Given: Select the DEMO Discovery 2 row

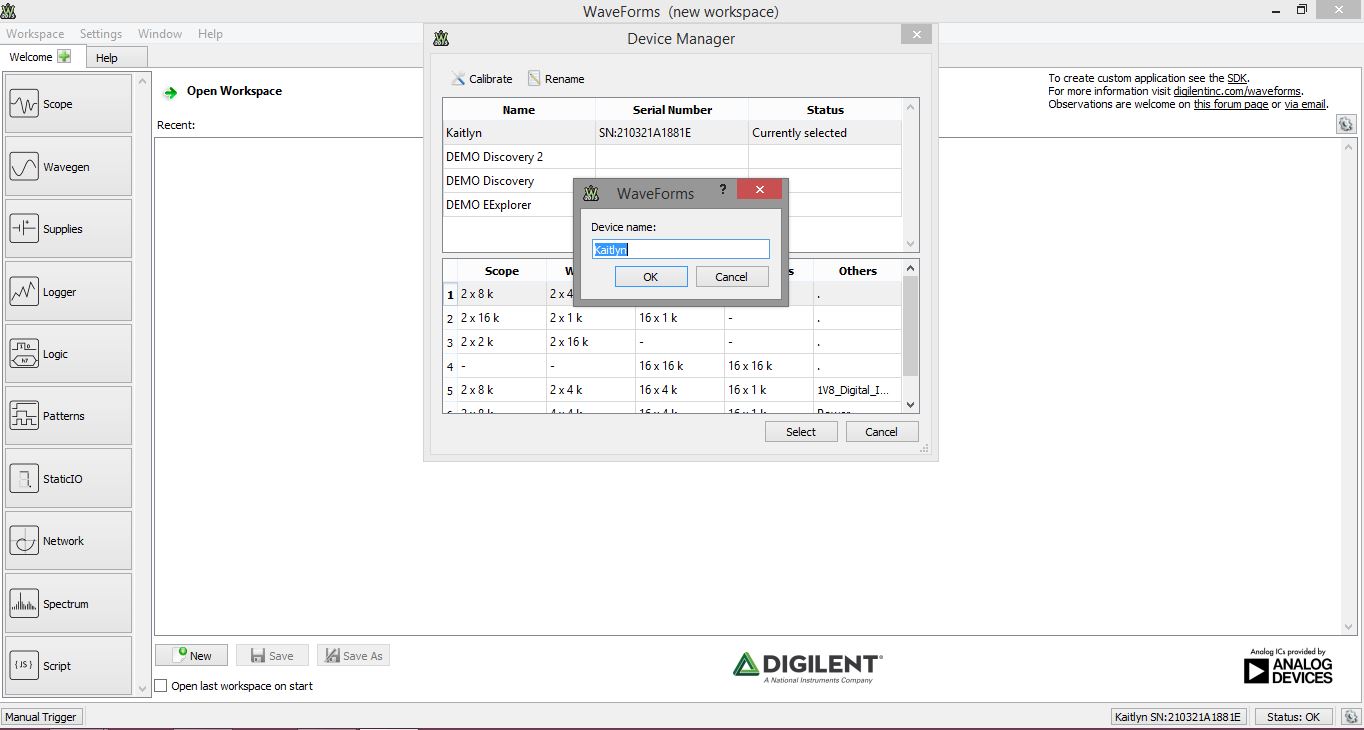Looking at the screenshot, I should click(672, 157).
